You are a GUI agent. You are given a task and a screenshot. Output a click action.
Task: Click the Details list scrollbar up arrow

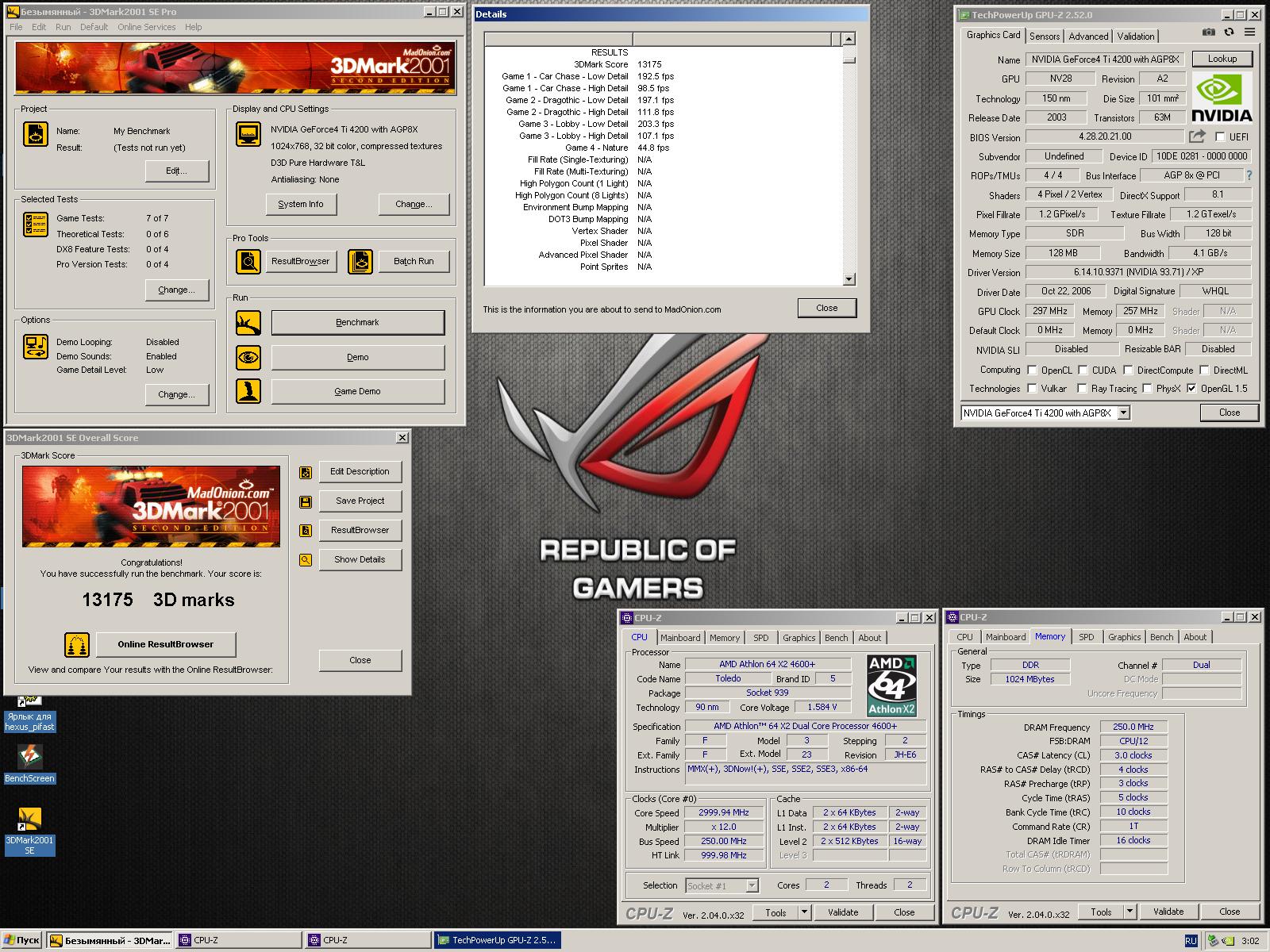click(x=849, y=39)
